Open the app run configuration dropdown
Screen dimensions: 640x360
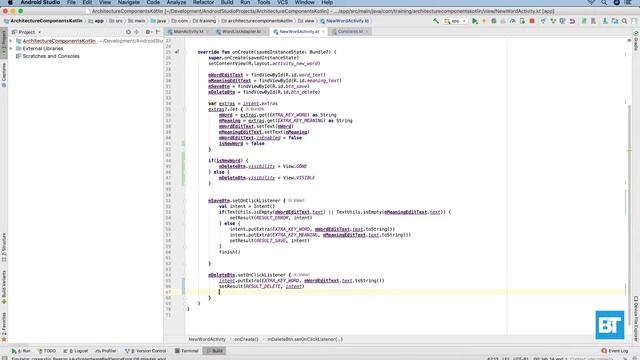pos(456,21)
